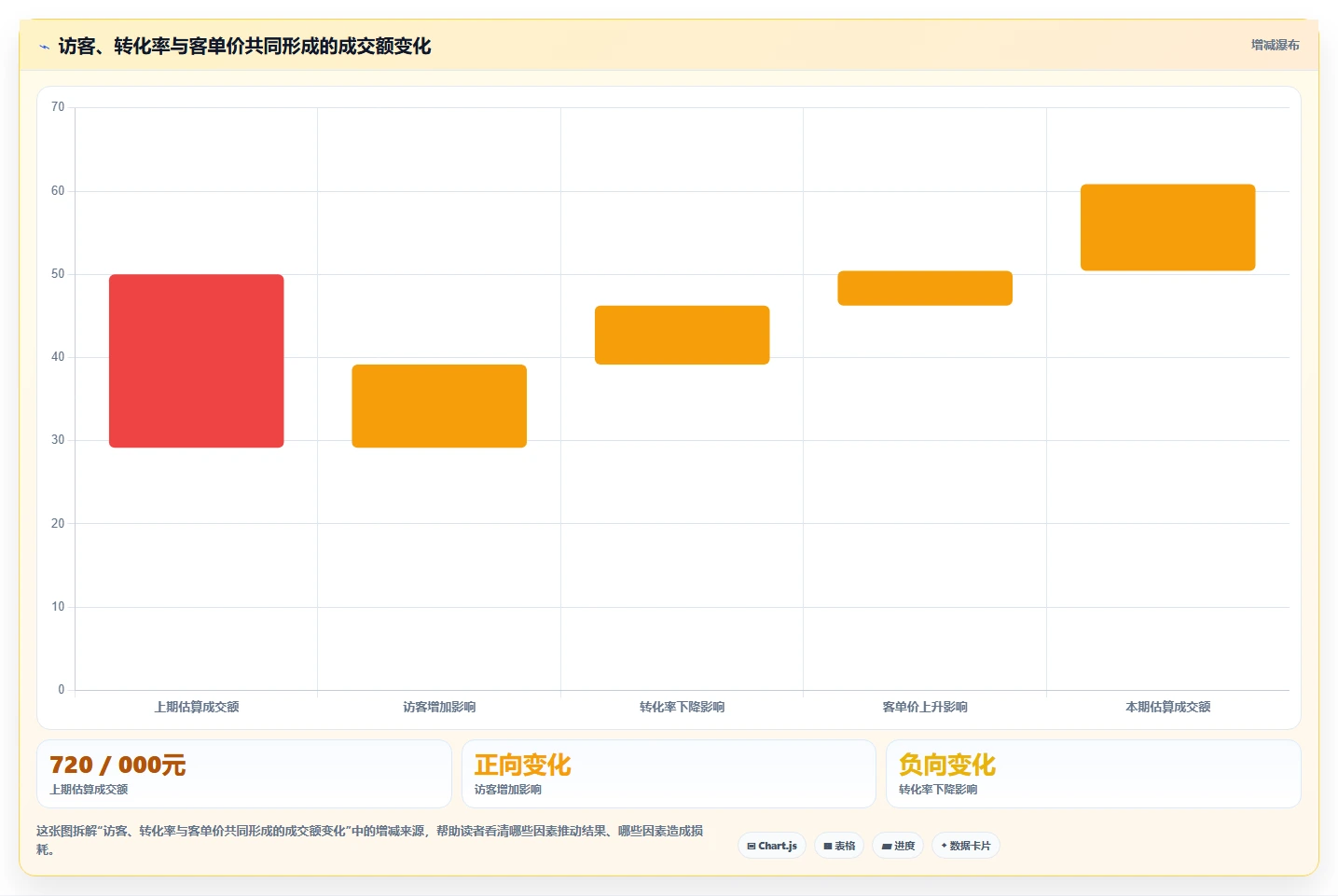
Task: Click y-axis value 50
Action: click(58, 274)
